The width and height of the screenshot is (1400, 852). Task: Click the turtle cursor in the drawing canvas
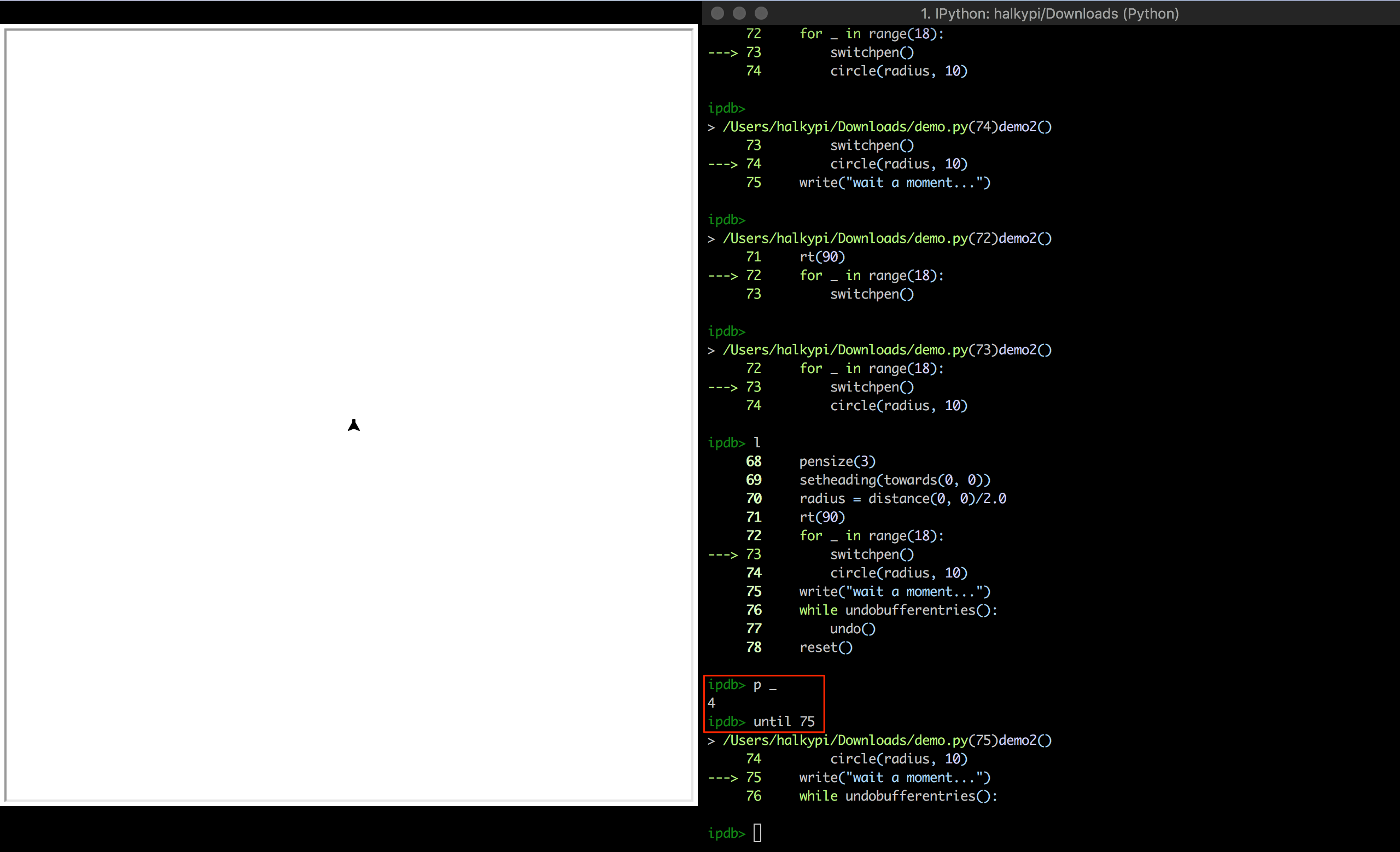click(x=353, y=425)
